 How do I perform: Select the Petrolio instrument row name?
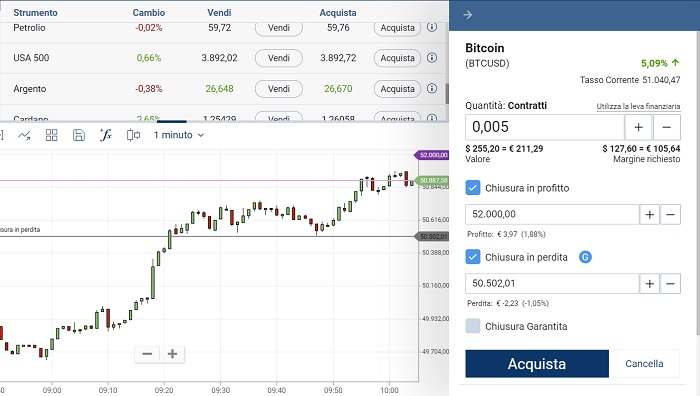click(29, 28)
